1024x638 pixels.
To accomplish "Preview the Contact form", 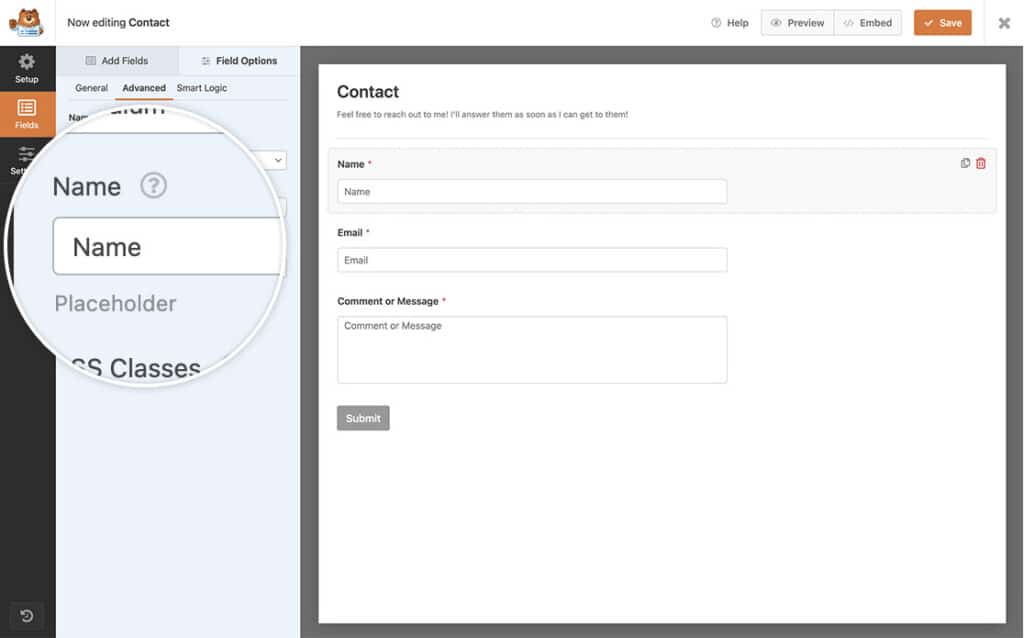I will (x=797, y=22).
